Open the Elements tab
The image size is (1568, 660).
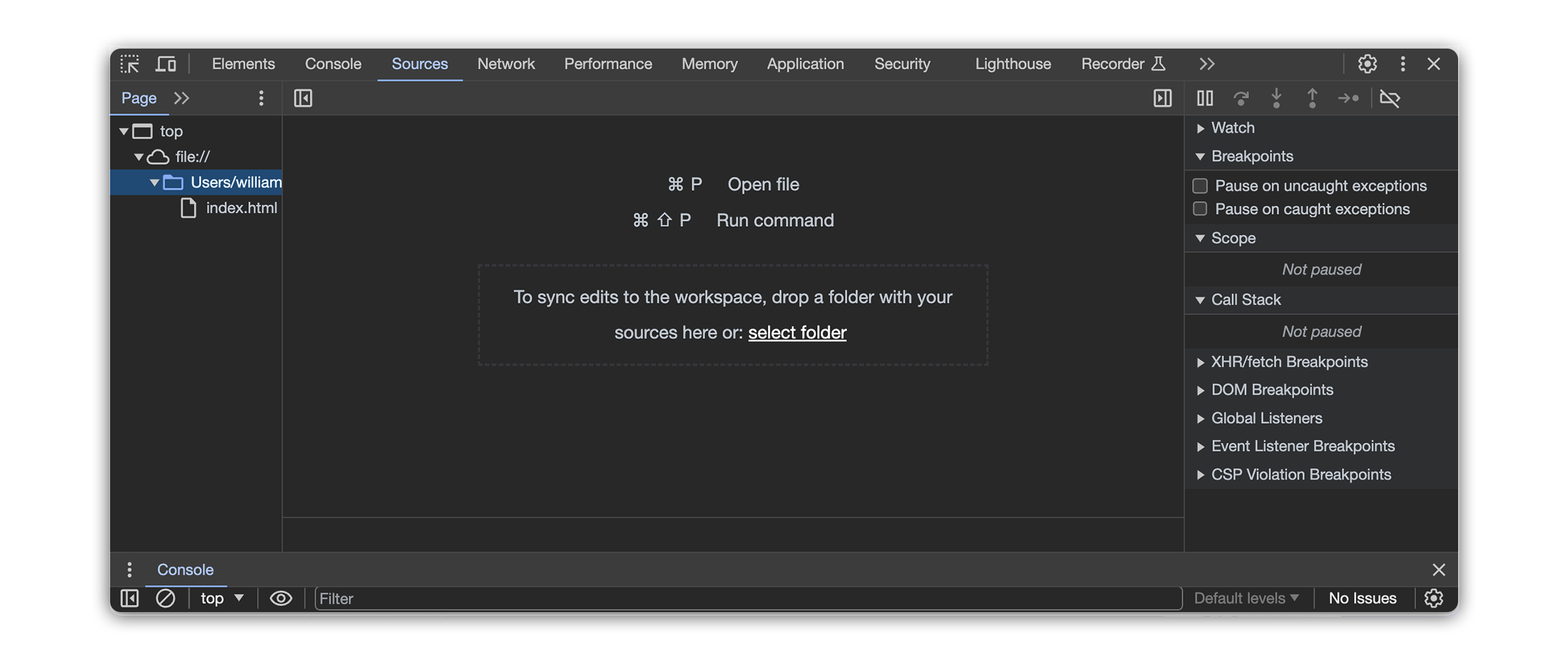pos(243,64)
